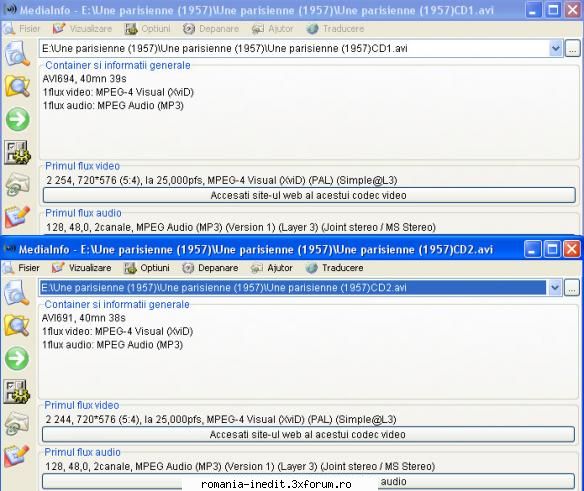Open Vizualizare menu in CD1 window
Image resolution: width=584 pixels, height=491 pixels.
point(82,29)
